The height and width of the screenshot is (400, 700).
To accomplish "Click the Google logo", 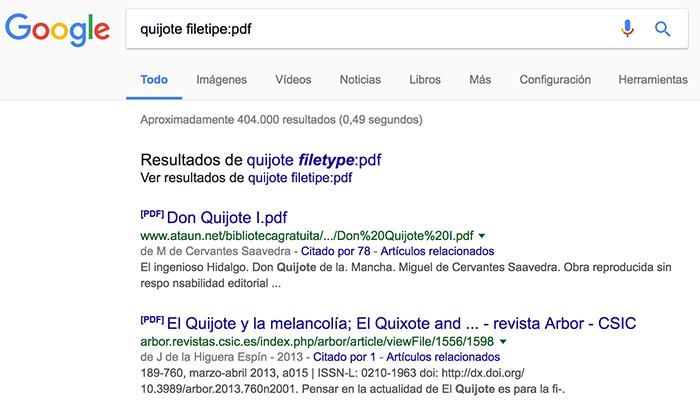I will click(x=57, y=29).
